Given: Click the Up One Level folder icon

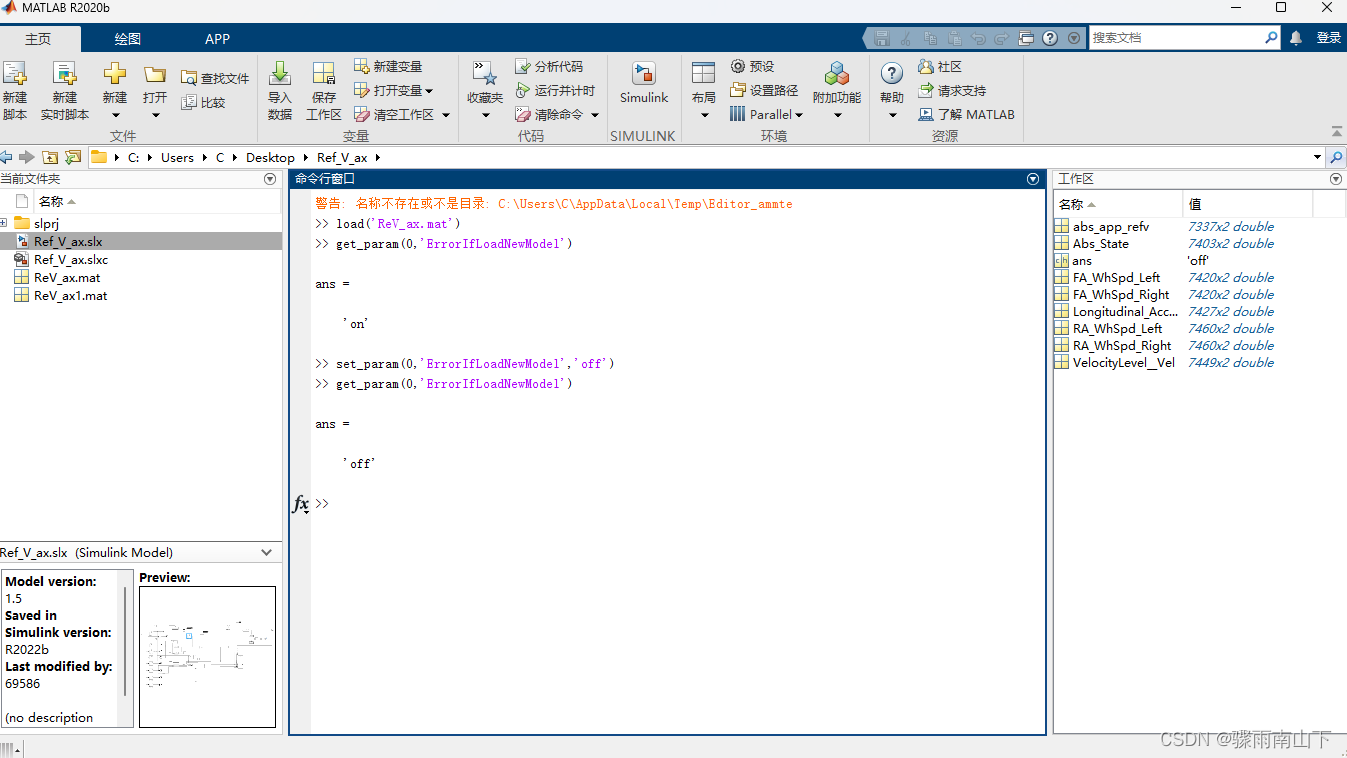Looking at the screenshot, I should 50,157.
